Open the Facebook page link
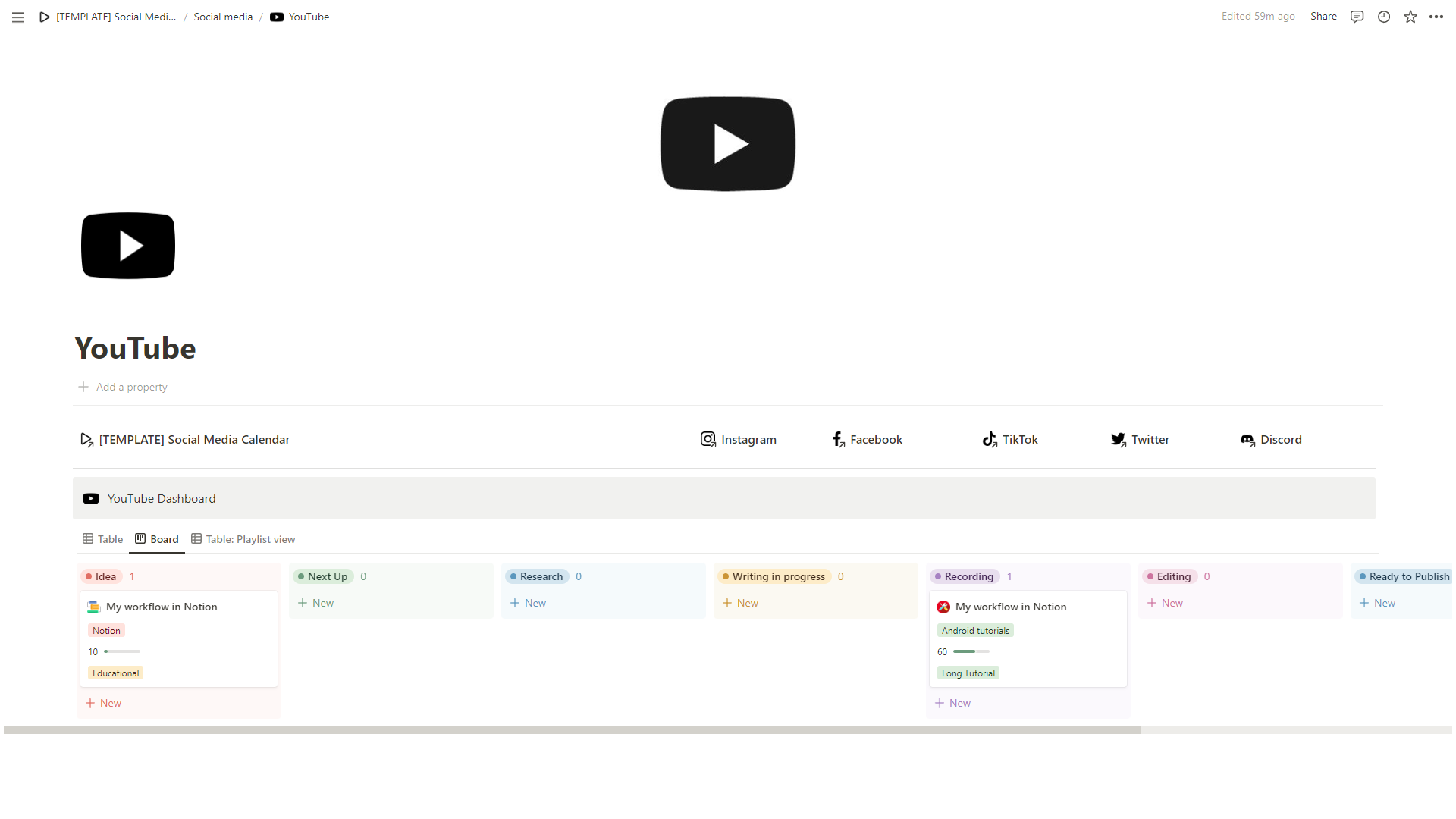 [x=876, y=439]
